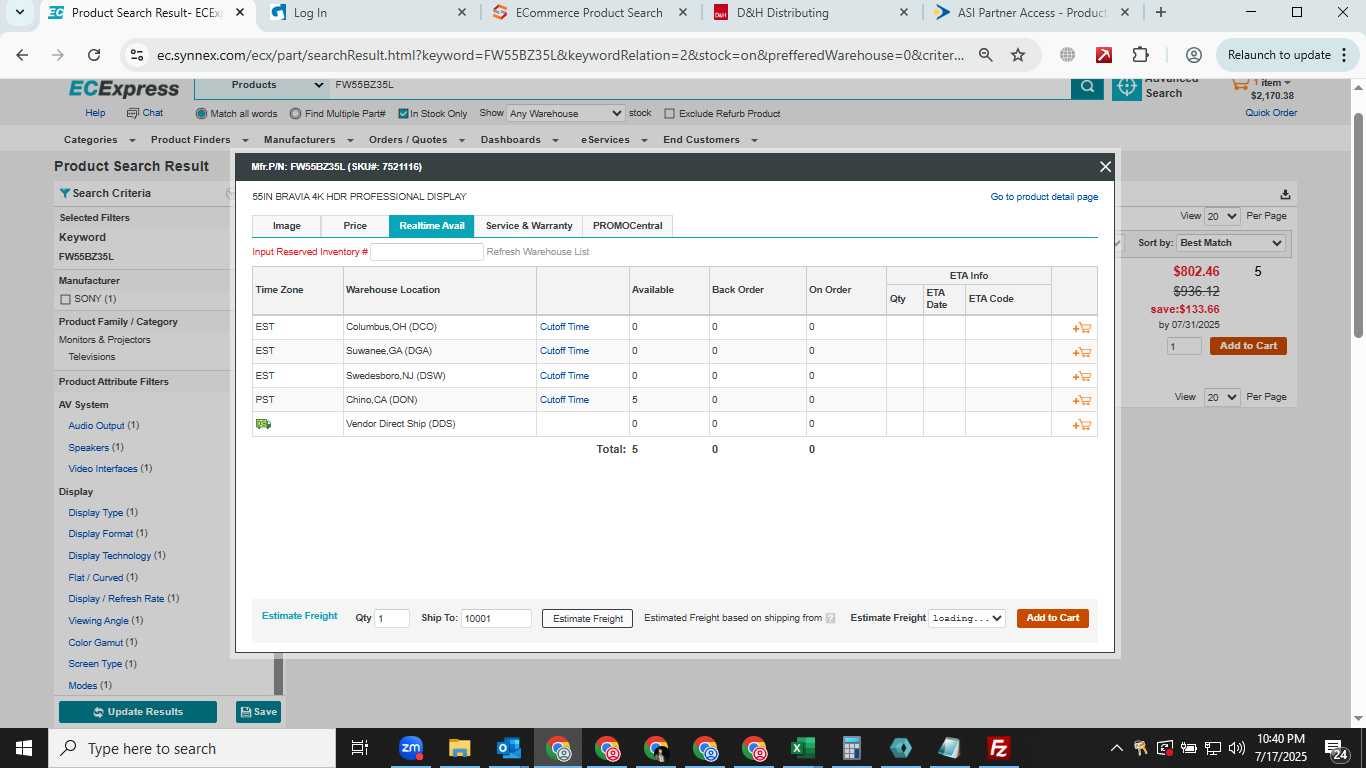Expand the Orders / Quotes menu
Screen dimensions: 1366x768
click(415, 140)
